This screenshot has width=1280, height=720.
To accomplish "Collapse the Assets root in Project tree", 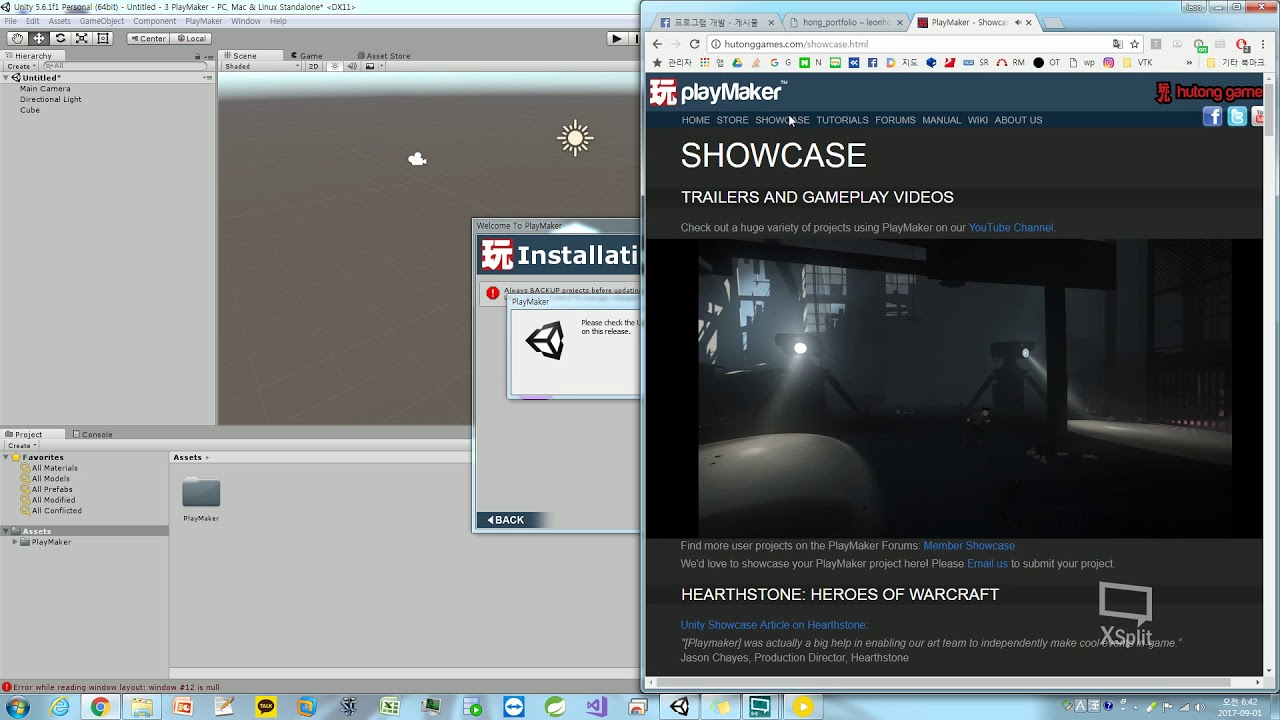I will pyautogui.click(x=6, y=531).
